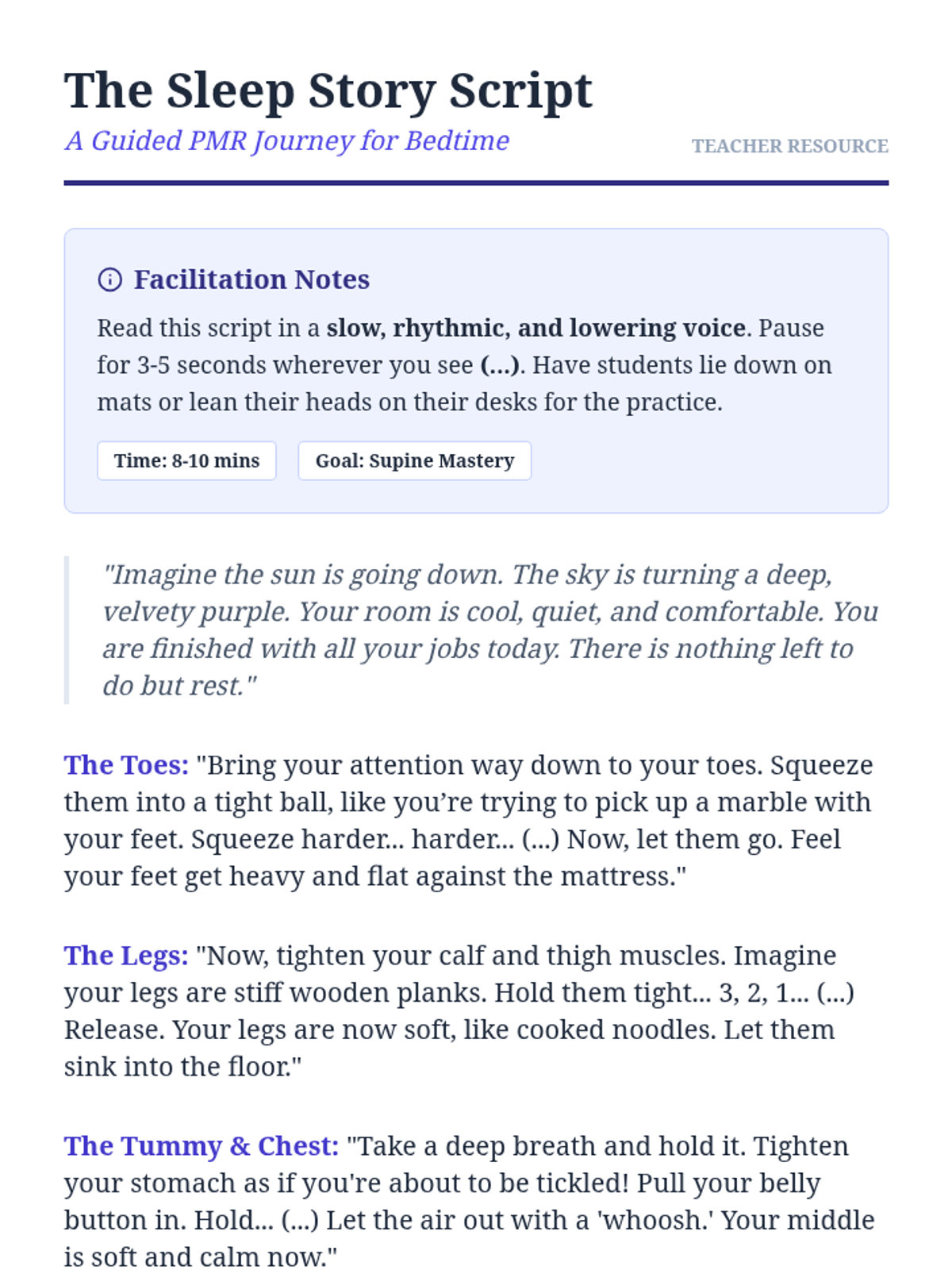952x1270 pixels.
Task: Click the "Time: 8-10 mins" badge
Action: click(186, 460)
